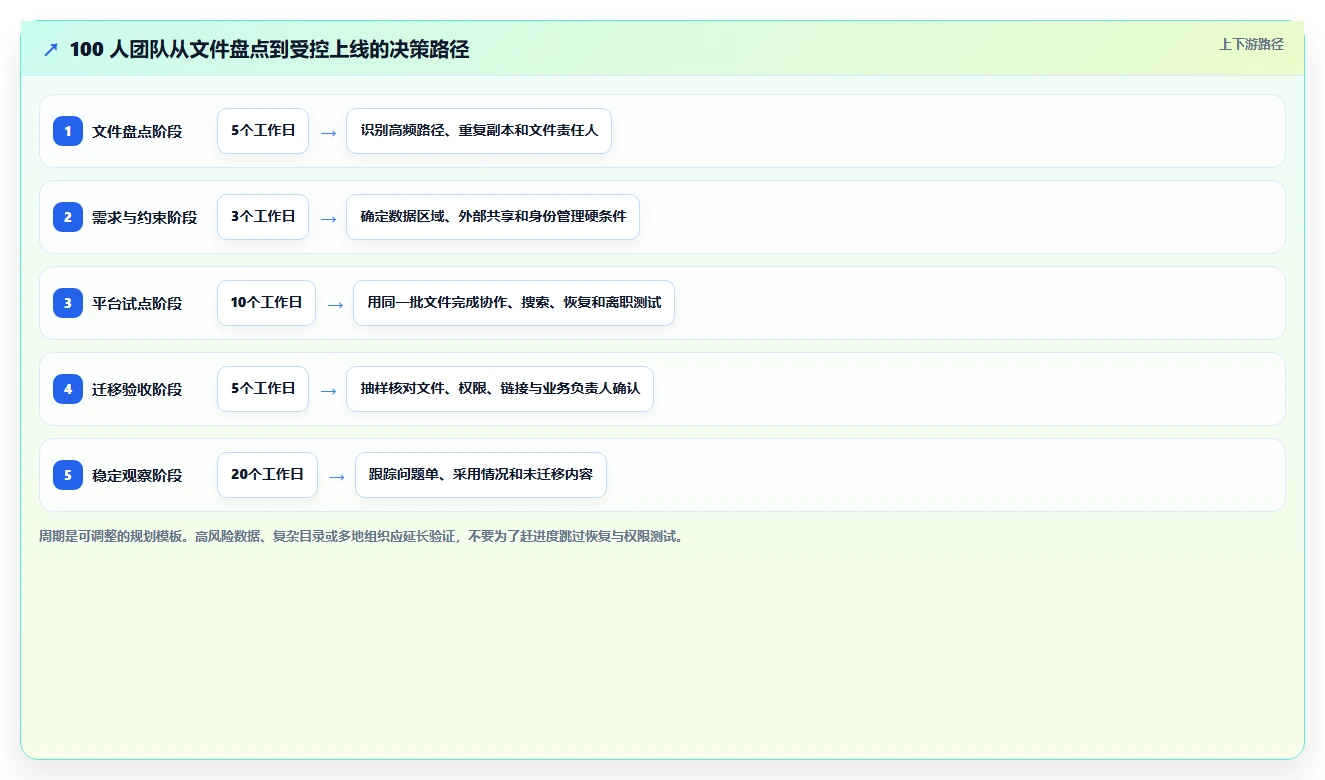This screenshot has height=780, width=1325.
Task: Select the 文件盘点阶段 stage label
Action: 137,131
